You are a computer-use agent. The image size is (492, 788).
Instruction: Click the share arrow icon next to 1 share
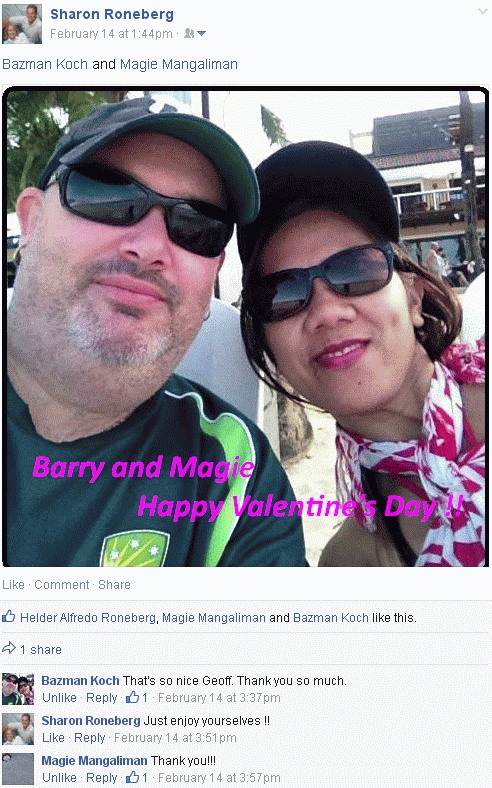[x=9, y=648]
